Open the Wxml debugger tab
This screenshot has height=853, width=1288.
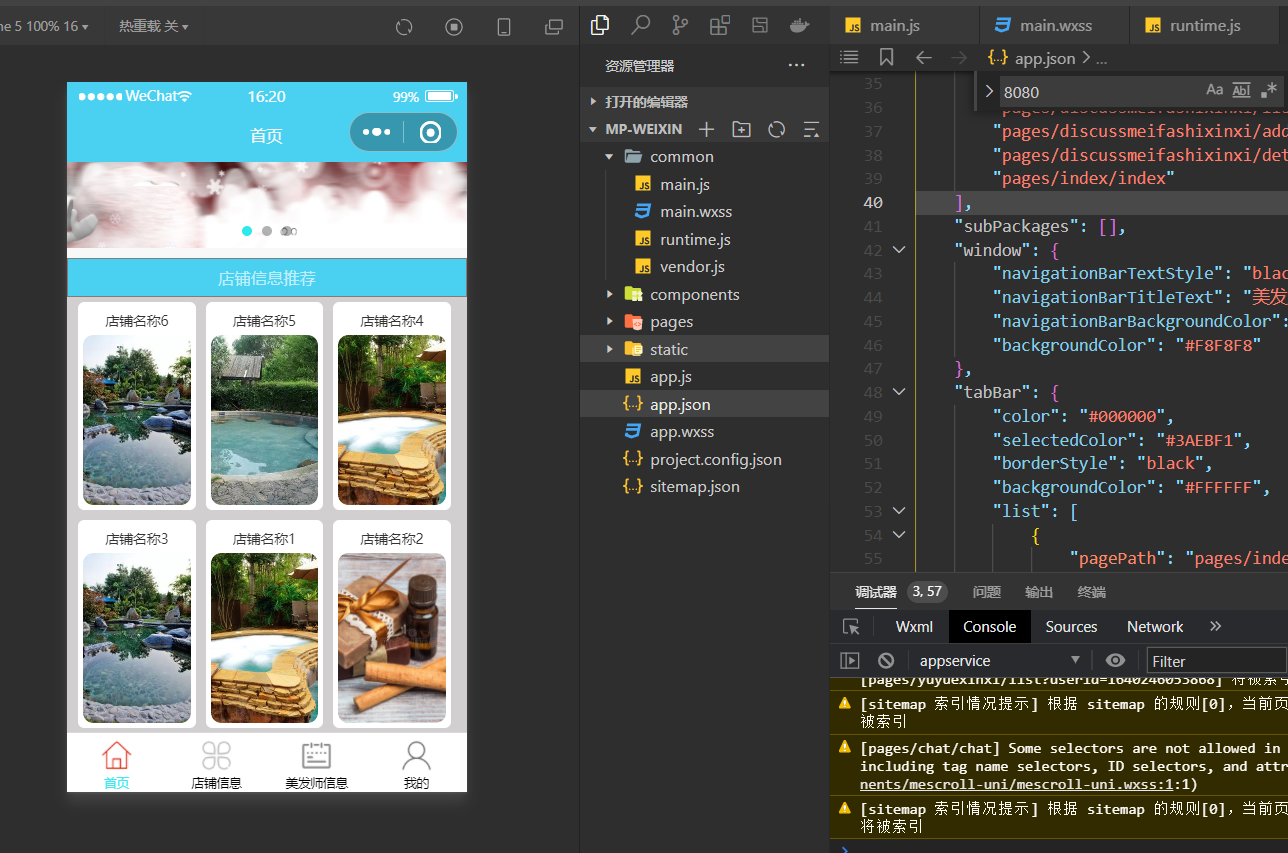coord(914,627)
